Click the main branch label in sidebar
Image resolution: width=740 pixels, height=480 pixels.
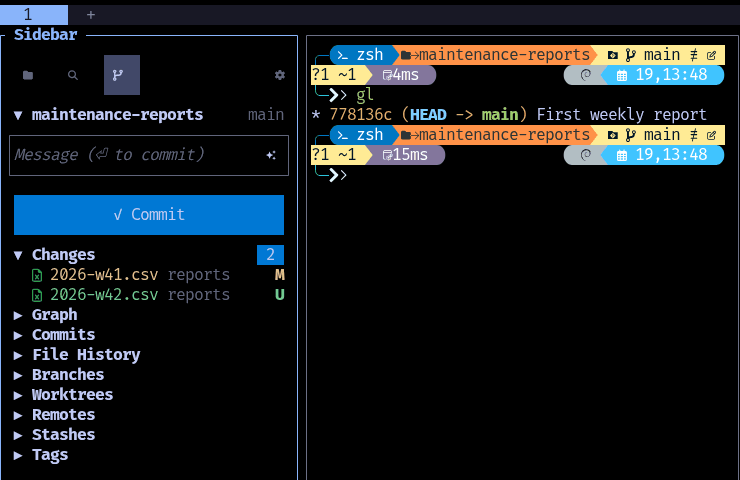point(266,115)
